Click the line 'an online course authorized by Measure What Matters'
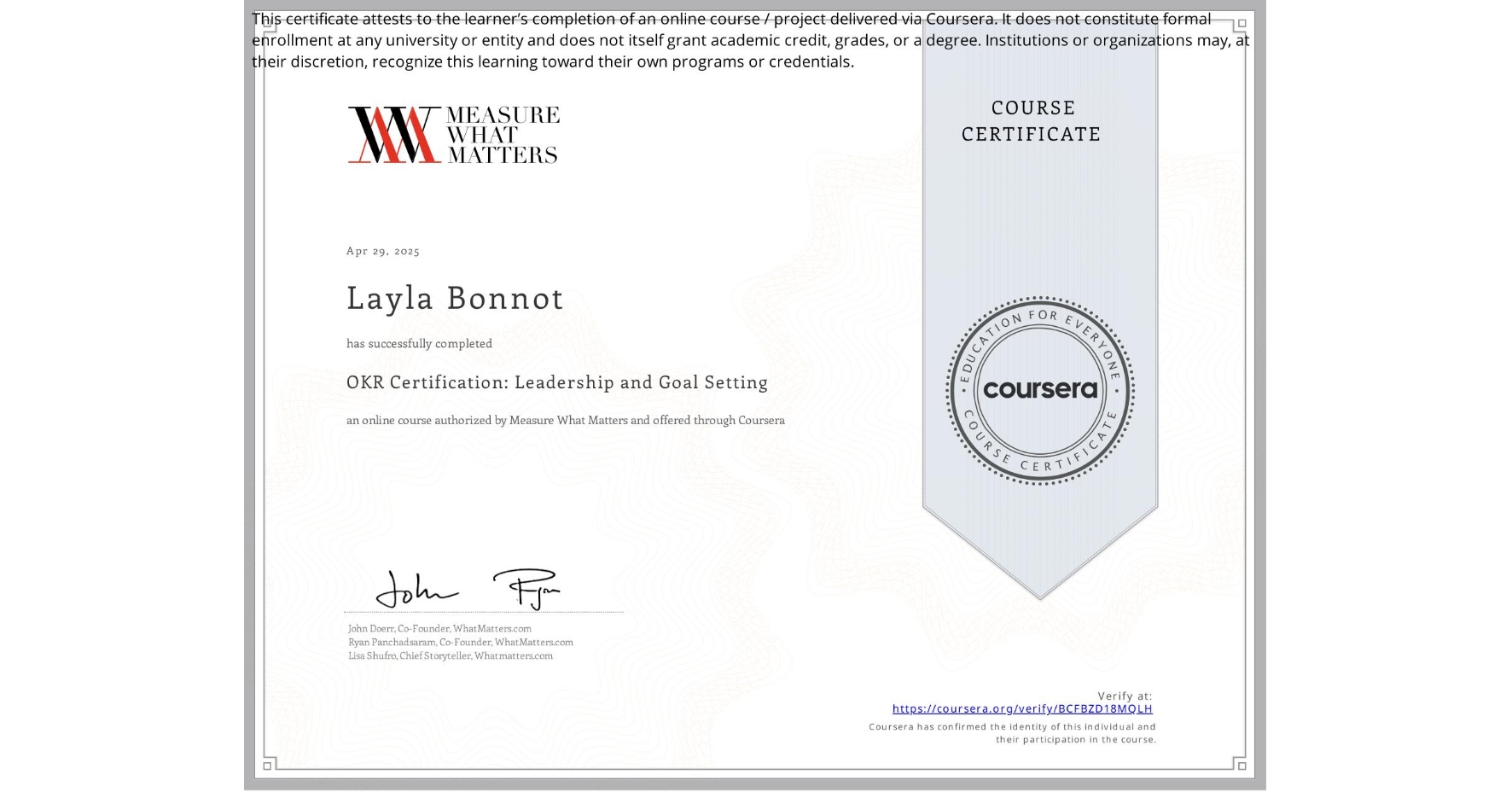Image resolution: width=1512 pixels, height=792 pixels. [x=566, y=420]
